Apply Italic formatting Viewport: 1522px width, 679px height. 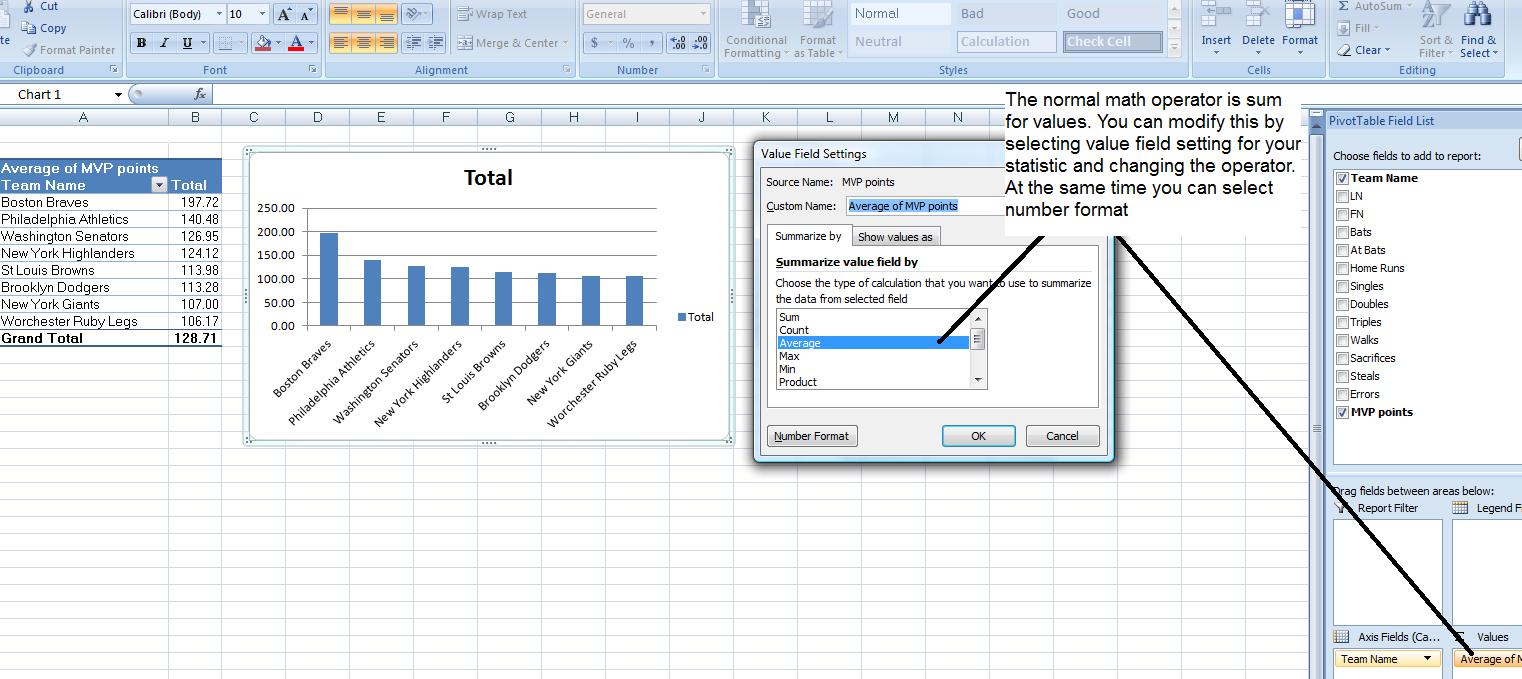pyautogui.click(x=164, y=43)
